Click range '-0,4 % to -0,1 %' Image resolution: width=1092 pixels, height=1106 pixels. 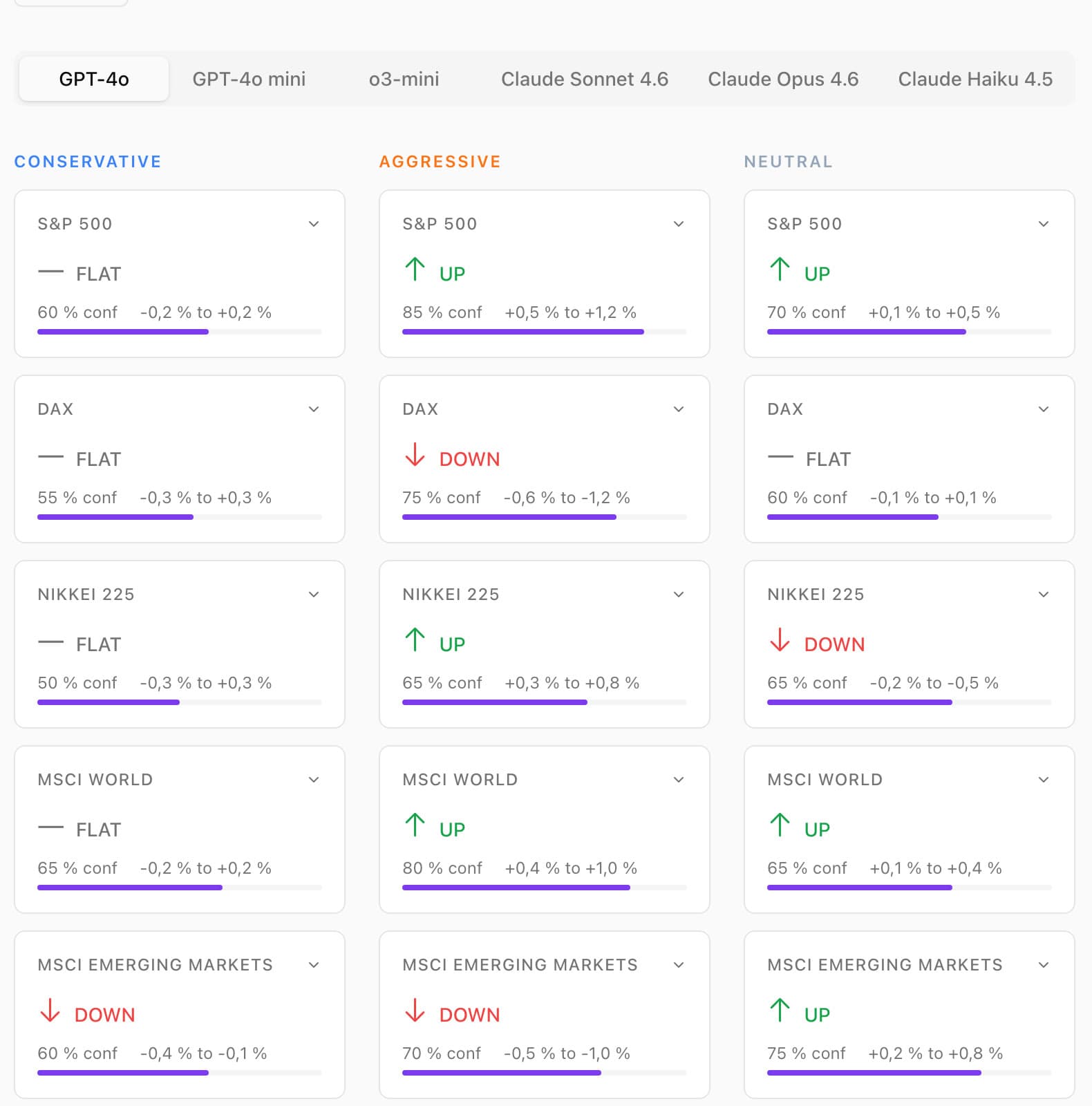pos(204,1053)
